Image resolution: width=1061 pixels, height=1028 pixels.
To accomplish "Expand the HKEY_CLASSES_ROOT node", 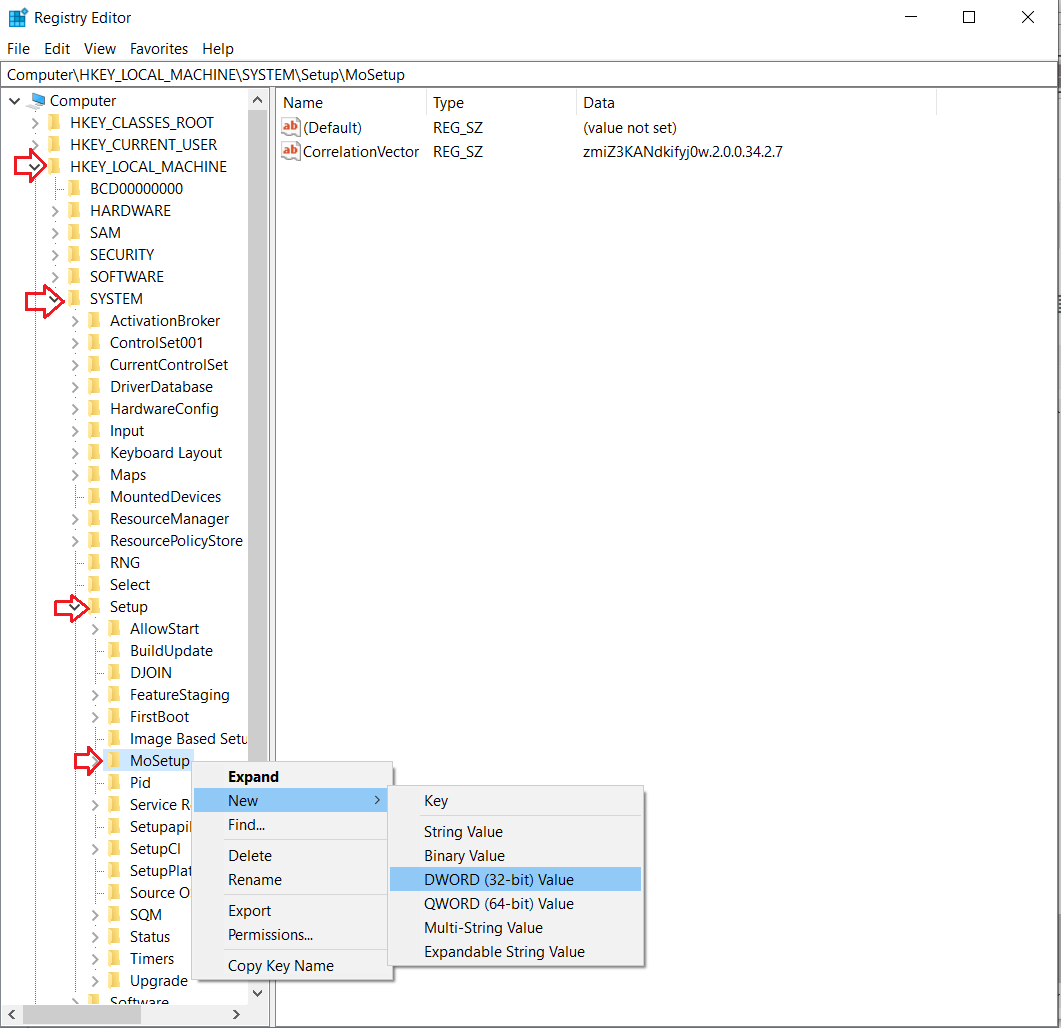I will pyautogui.click(x=35, y=123).
